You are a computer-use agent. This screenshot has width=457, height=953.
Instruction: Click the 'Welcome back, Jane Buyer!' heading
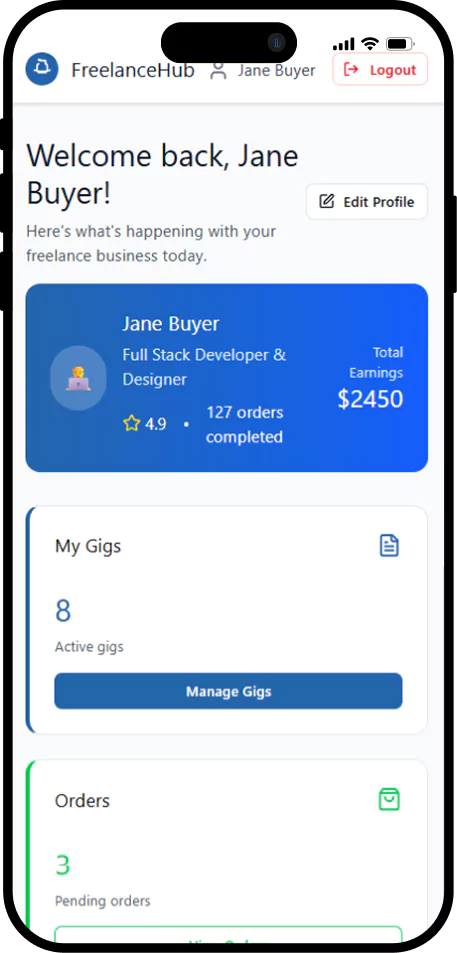pyautogui.click(x=162, y=175)
